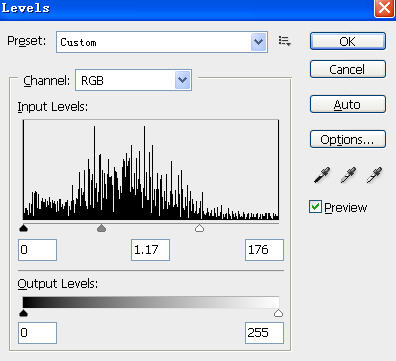Image resolution: width=396 pixels, height=361 pixels.
Task: Expand the Preset dropdown arrow
Action: 259,42
